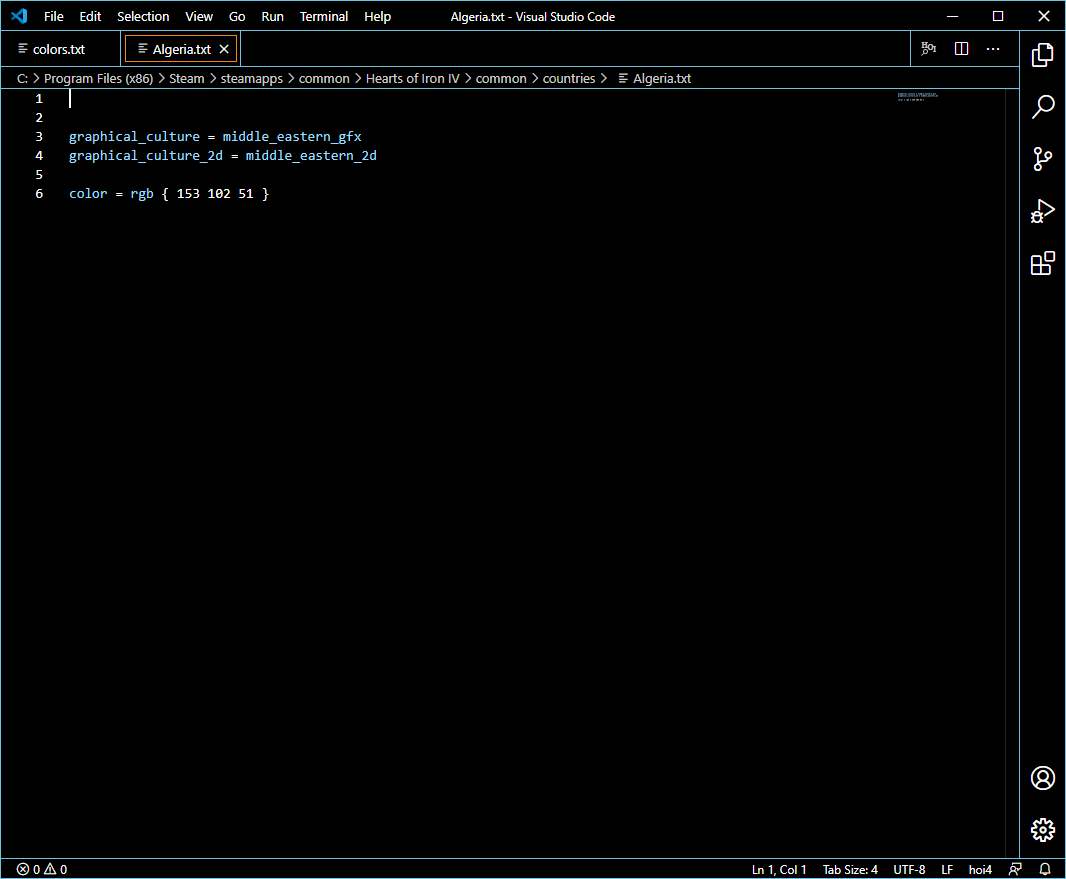
Task: Expand the steamapps breadcrumb
Action: pos(252,79)
